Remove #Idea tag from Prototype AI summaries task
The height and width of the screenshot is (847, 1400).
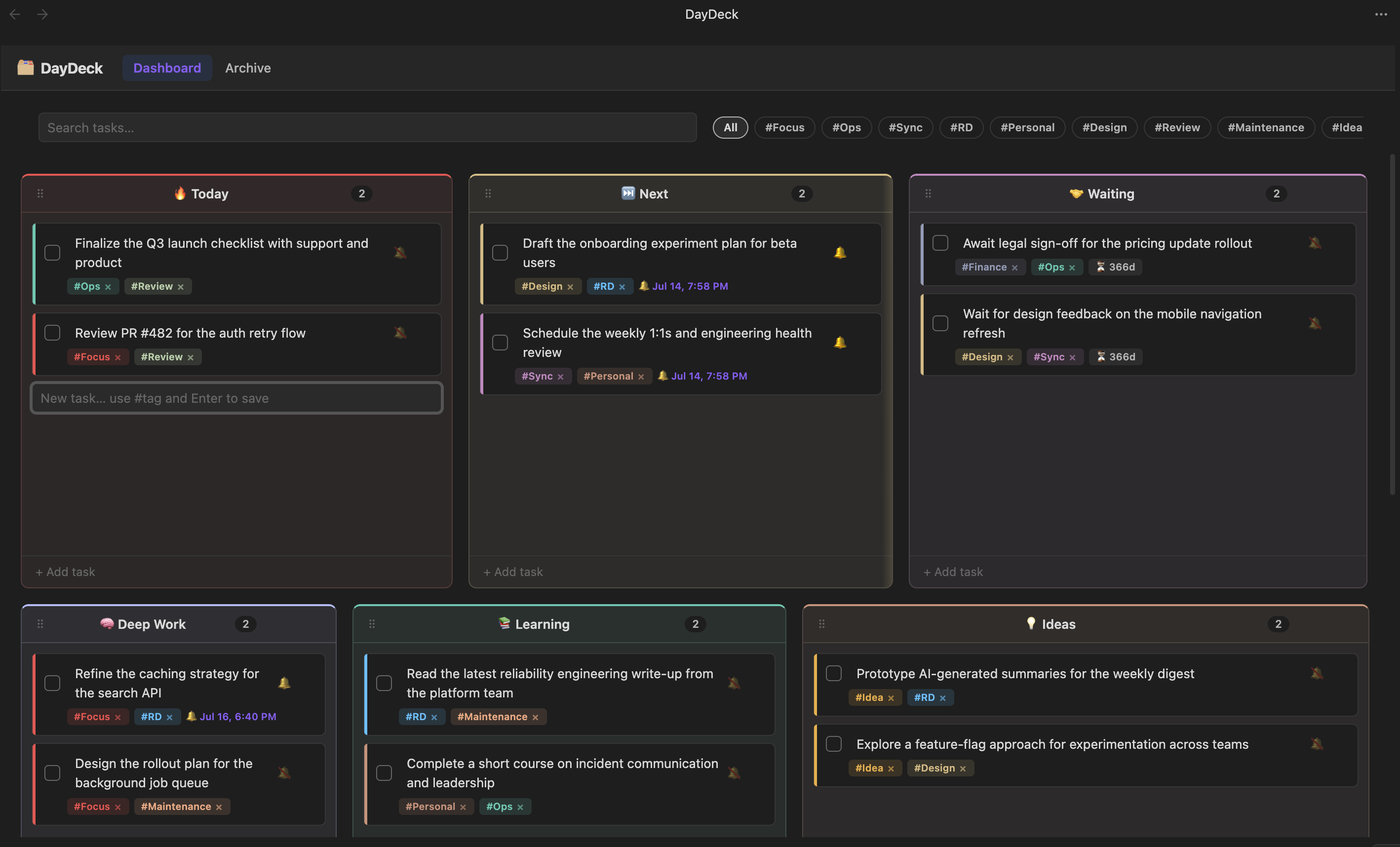coord(891,698)
